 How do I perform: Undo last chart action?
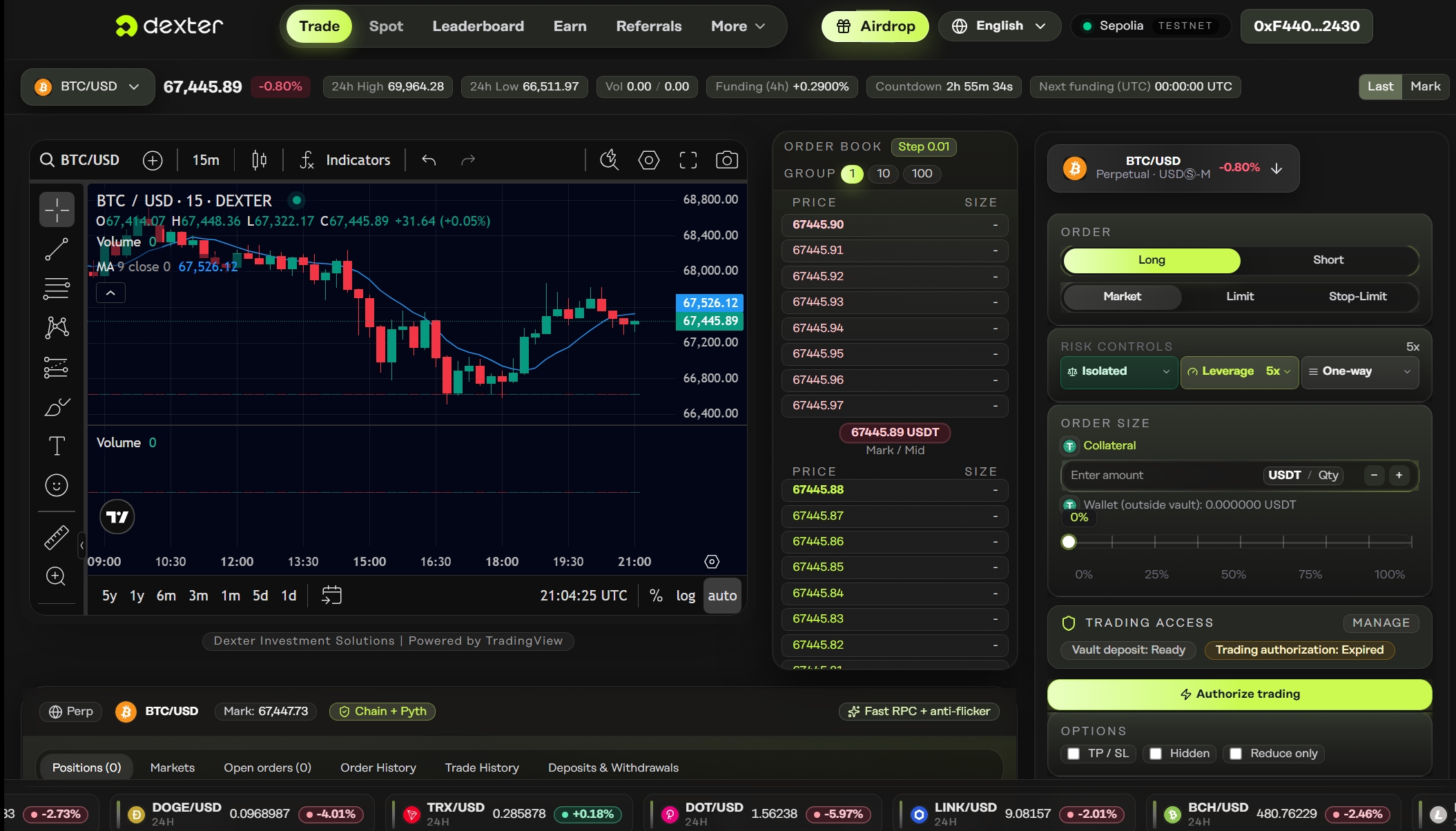[429, 159]
